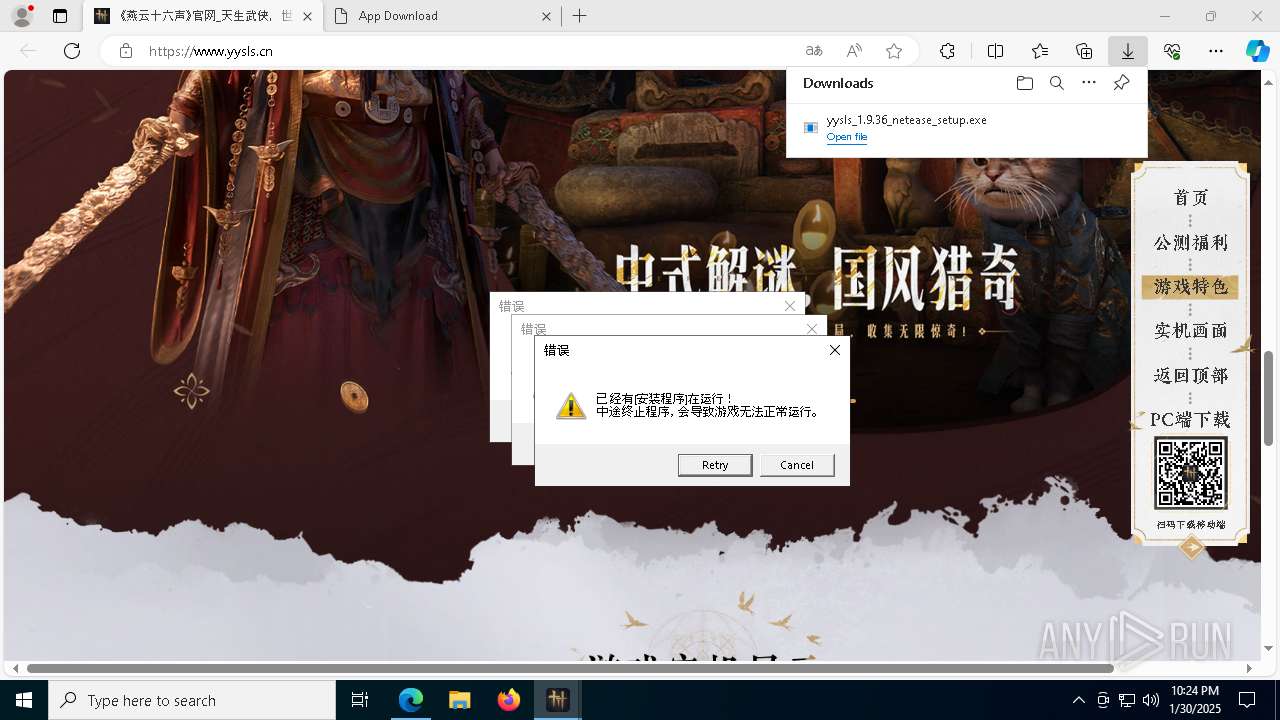Go to 首页 in side navigation

(x=1190, y=198)
